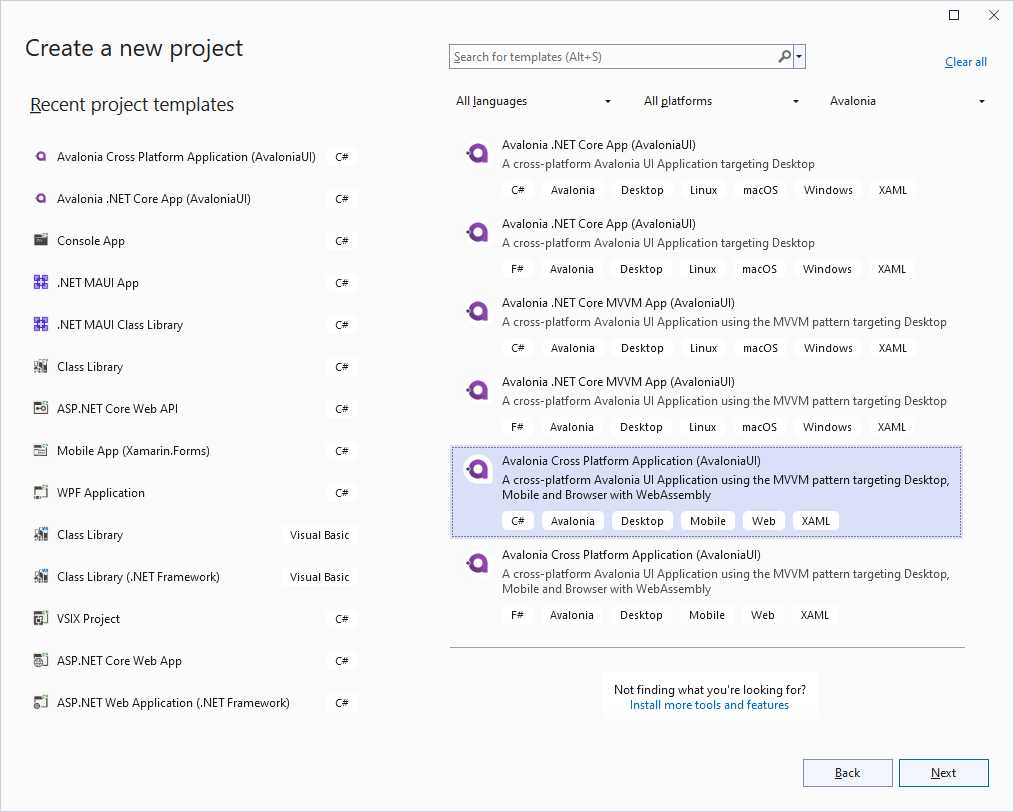Click the search magnifier icon

point(784,56)
